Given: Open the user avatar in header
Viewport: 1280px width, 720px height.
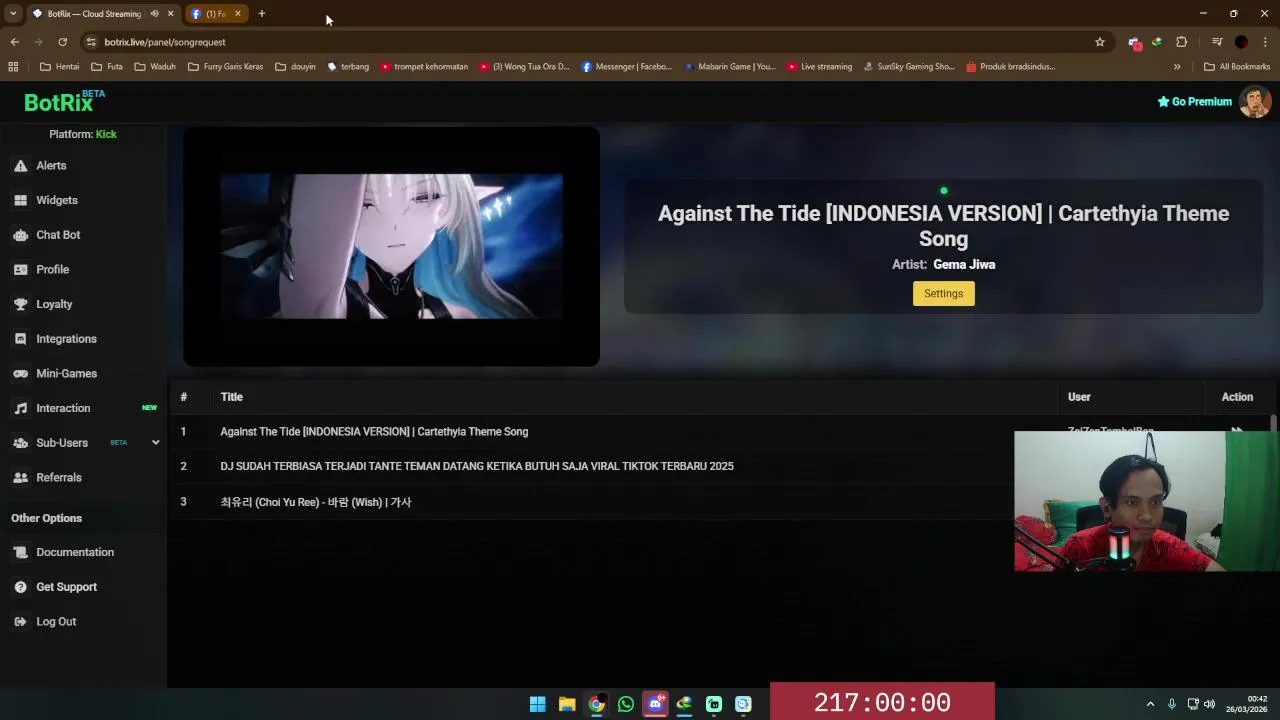Looking at the screenshot, I should click(x=1255, y=101).
